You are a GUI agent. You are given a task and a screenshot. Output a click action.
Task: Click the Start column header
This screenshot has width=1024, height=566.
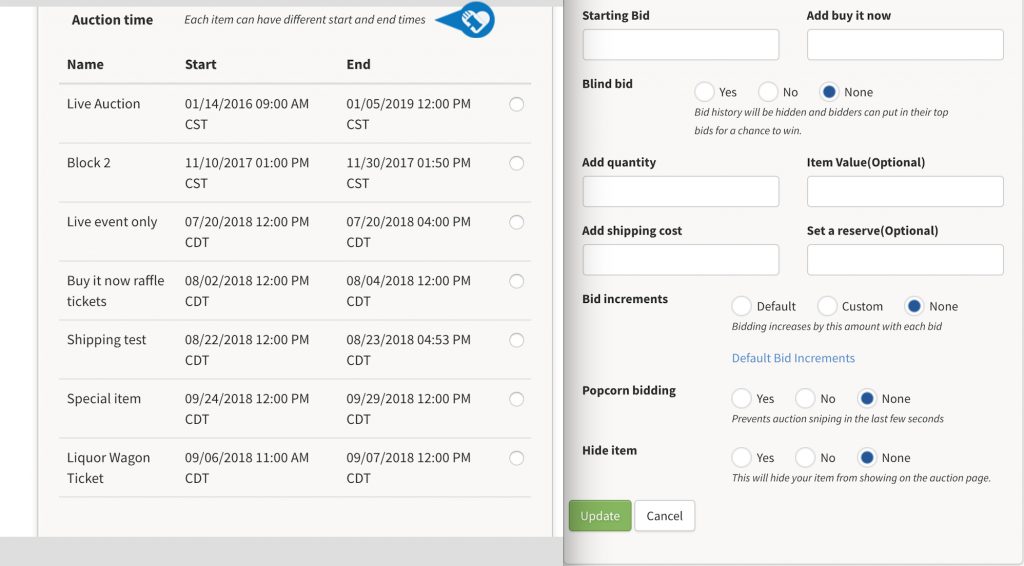tap(200, 64)
